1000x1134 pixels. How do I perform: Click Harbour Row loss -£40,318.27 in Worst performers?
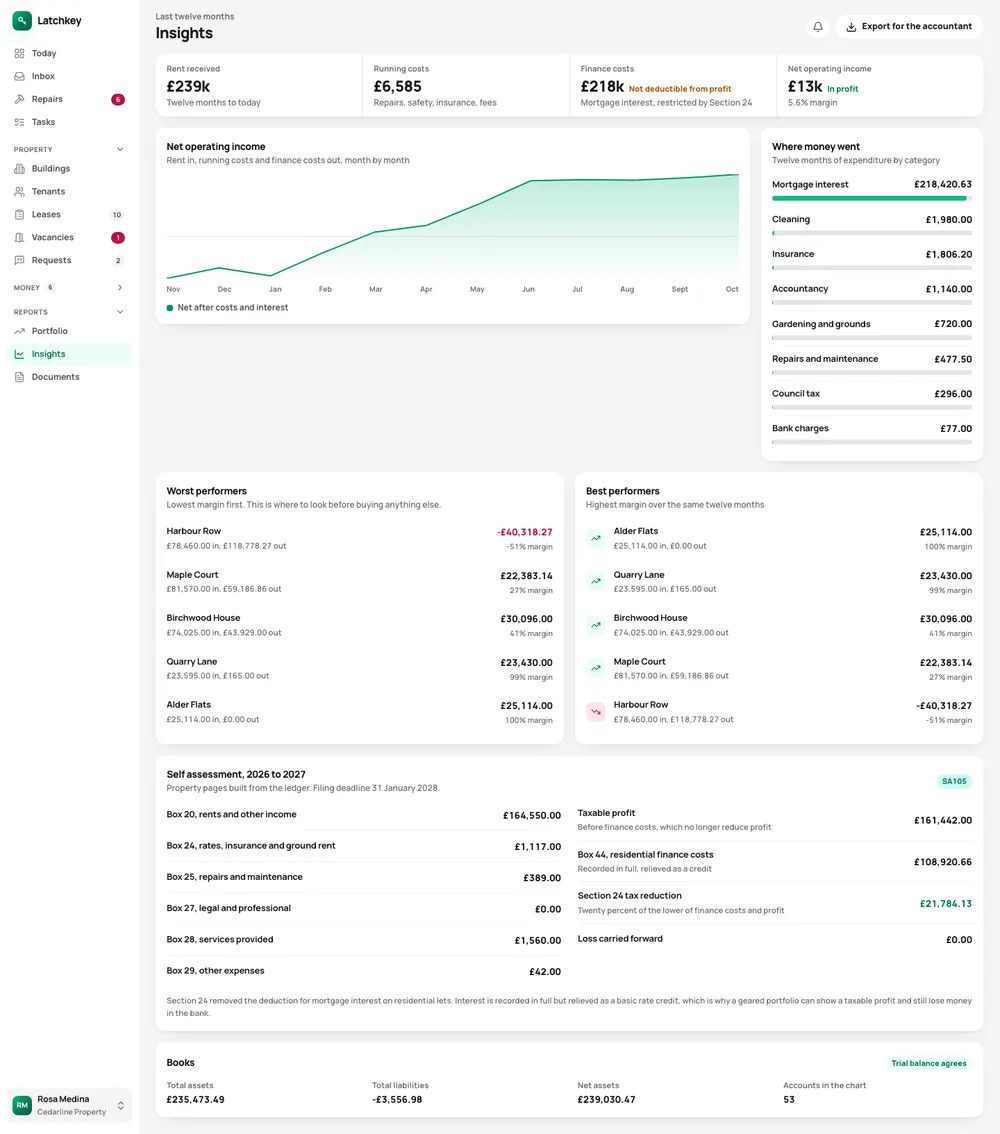524,532
